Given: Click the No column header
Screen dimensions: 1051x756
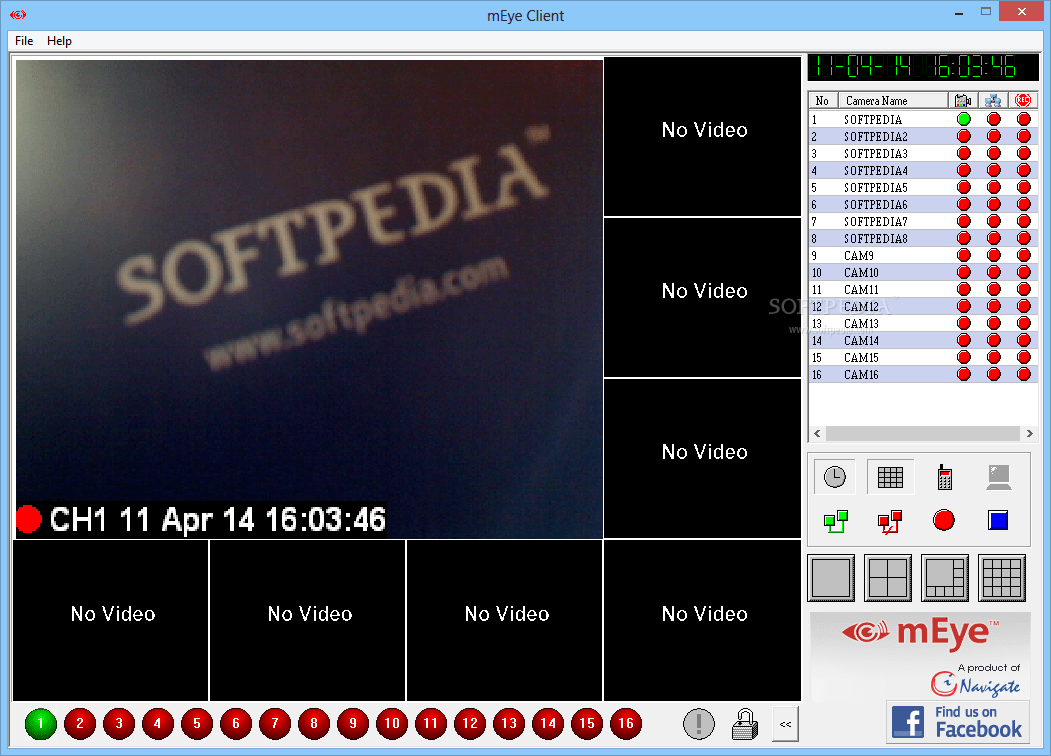Looking at the screenshot, I should click(823, 101).
